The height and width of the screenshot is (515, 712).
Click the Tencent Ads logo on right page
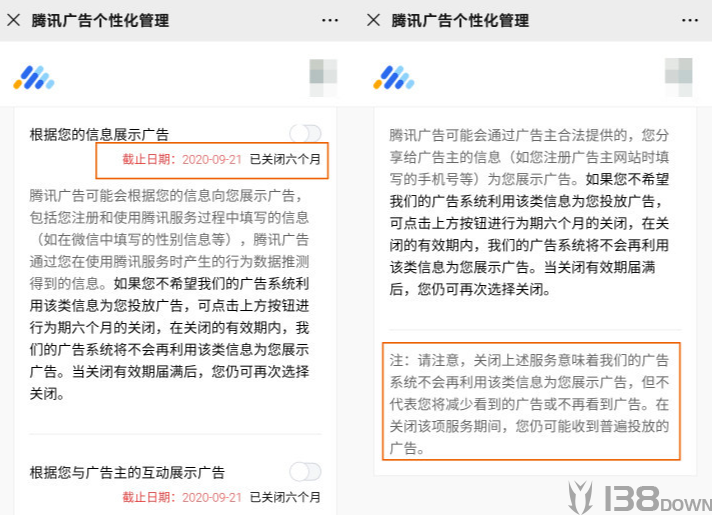[x=394, y=78]
